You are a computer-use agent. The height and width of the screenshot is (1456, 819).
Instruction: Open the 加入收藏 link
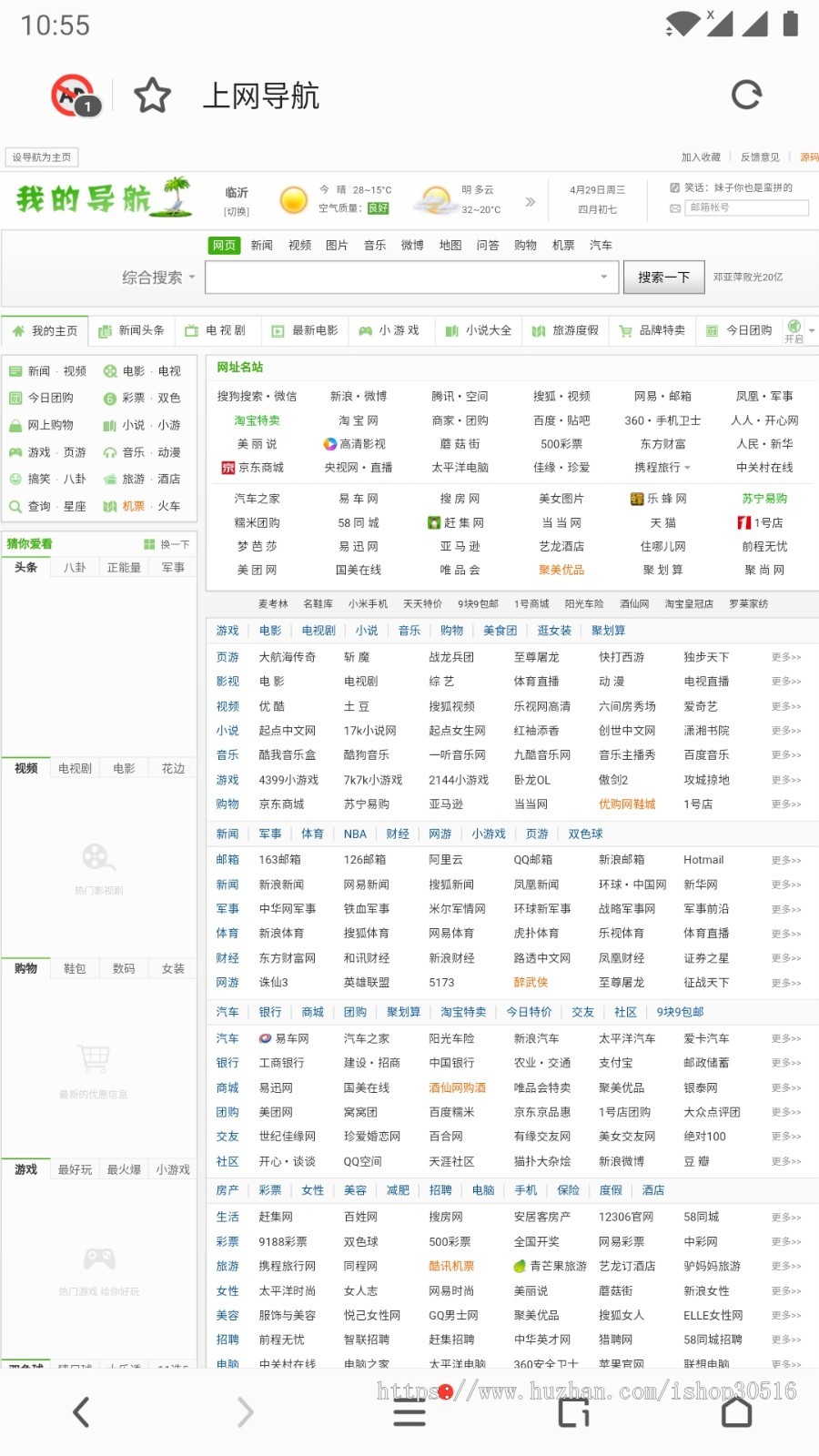coord(701,157)
